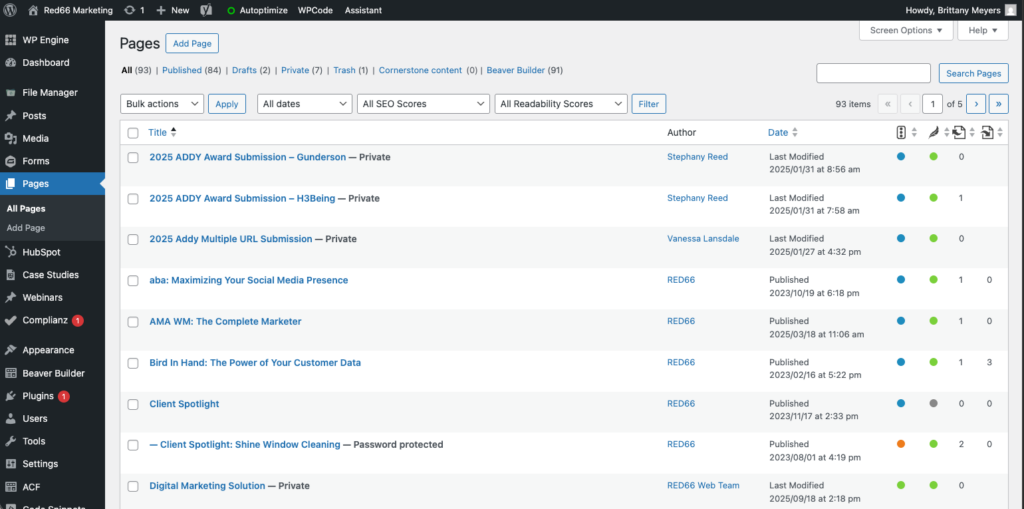The width and height of the screenshot is (1024, 509).
Task: Expand the All SEO Scores filter
Action: (x=422, y=104)
